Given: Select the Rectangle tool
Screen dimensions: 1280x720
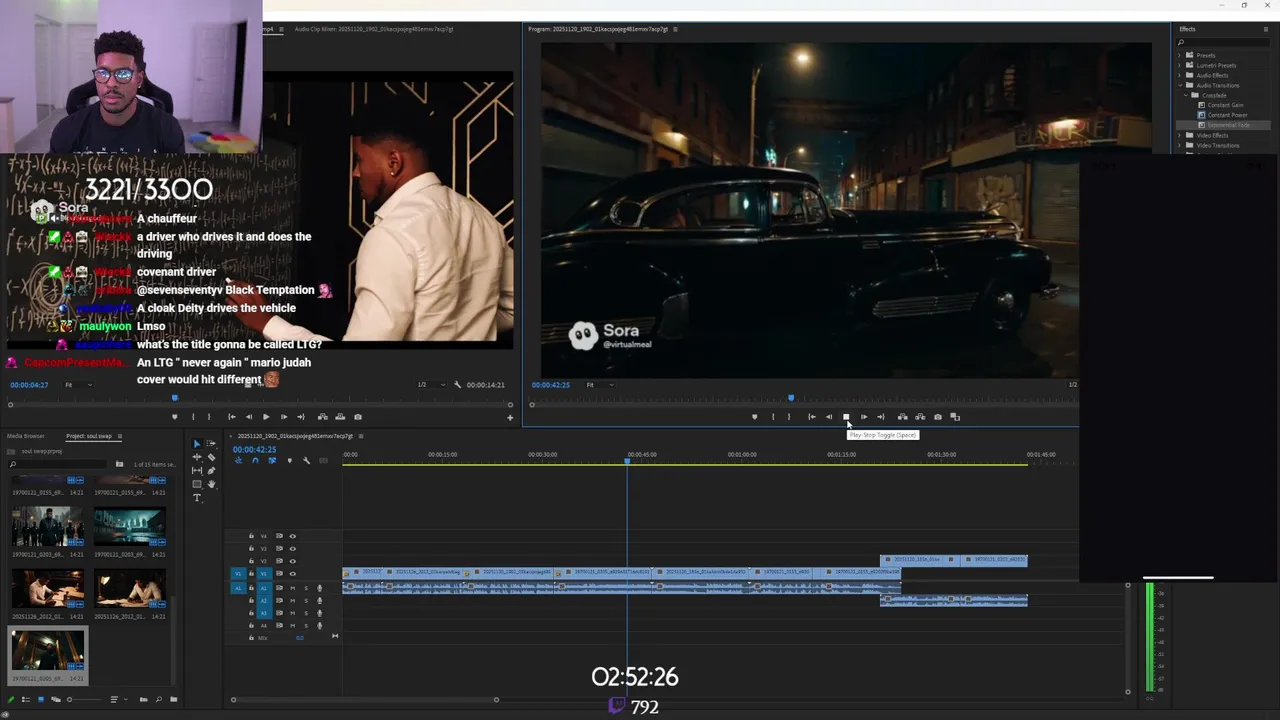Looking at the screenshot, I should [197, 484].
